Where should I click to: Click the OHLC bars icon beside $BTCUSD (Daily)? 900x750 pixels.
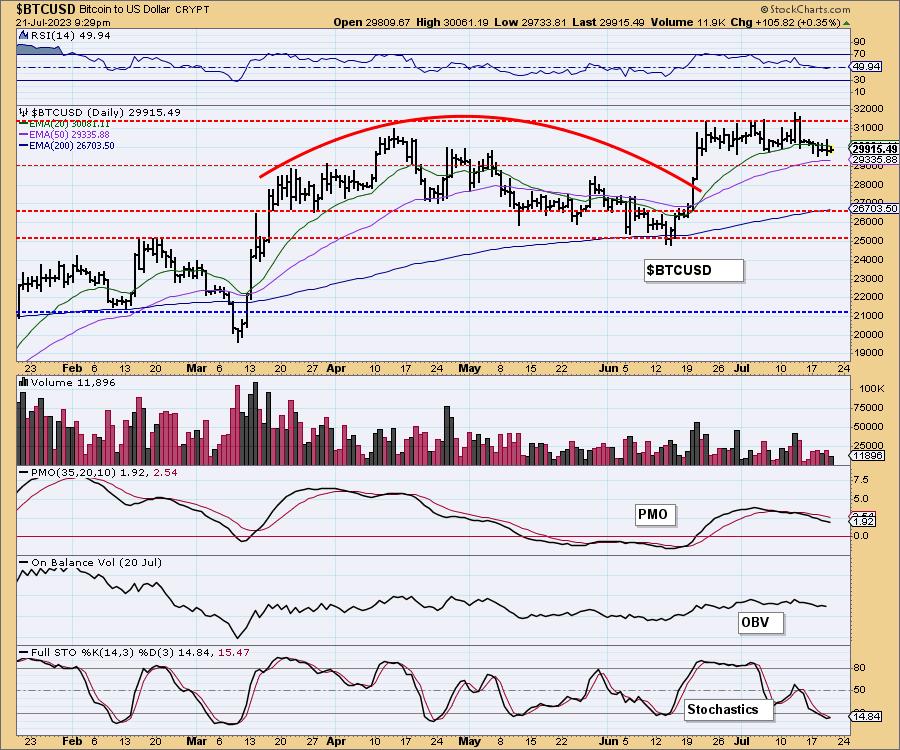point(24,112)
